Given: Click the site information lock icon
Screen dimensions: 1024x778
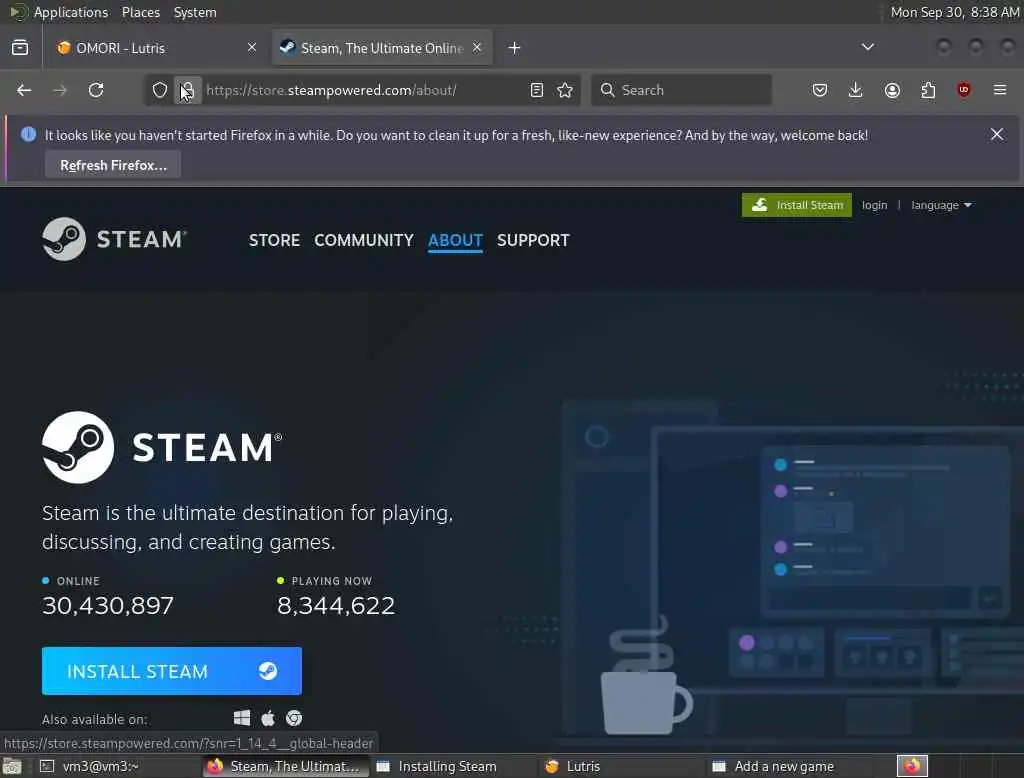Looking at the screenshot, I should (x=187, y=90).
